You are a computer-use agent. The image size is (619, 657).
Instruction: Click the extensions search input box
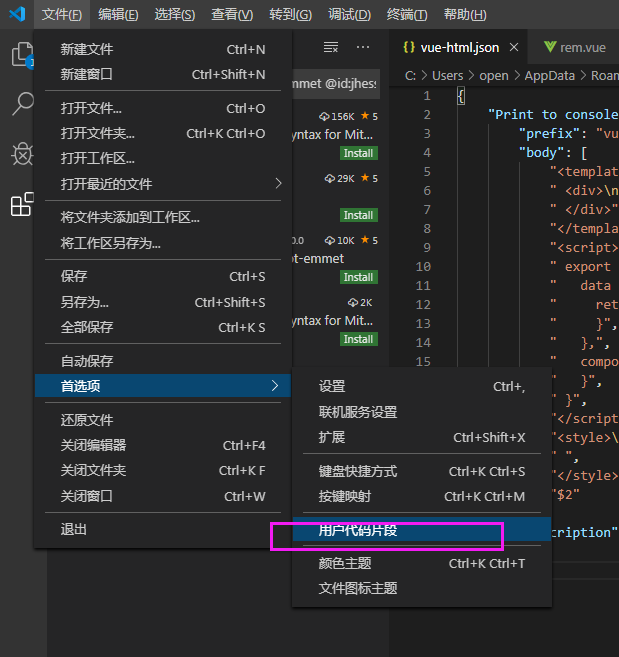point(335,85)
